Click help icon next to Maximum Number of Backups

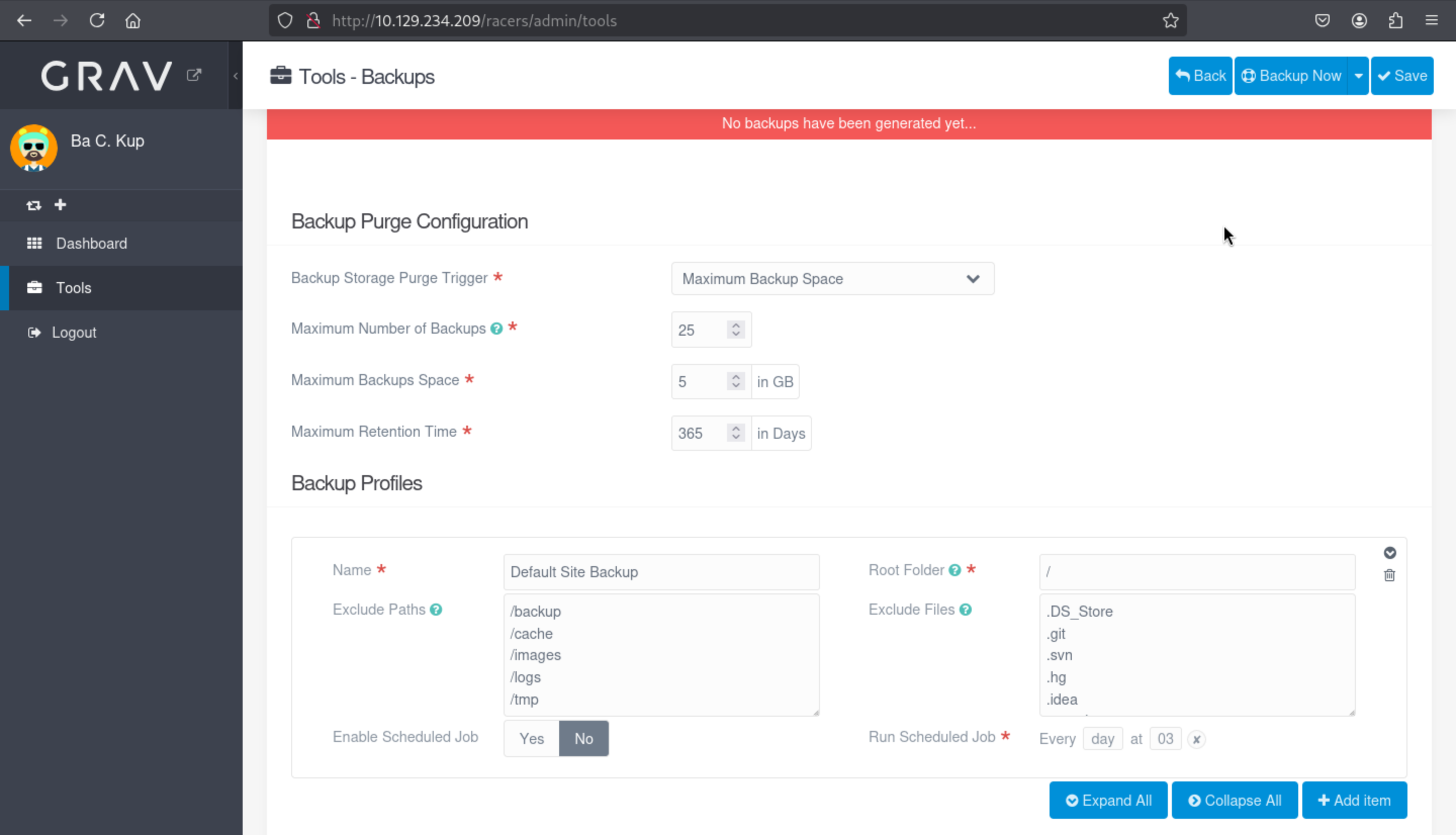tap(496, 329)
